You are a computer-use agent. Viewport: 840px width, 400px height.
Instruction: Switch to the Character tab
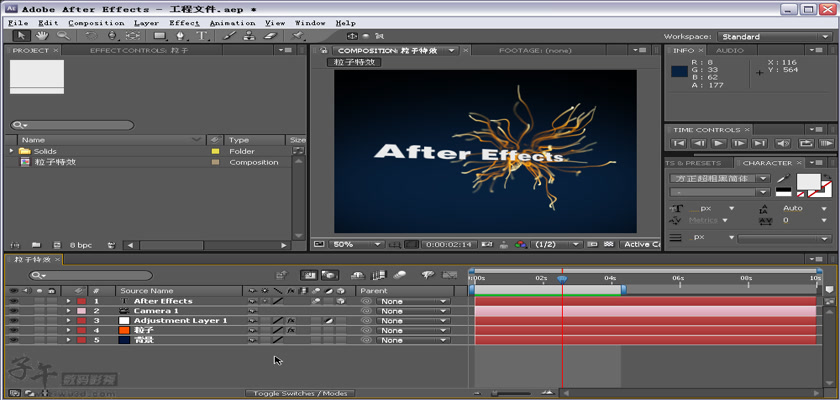pos(767,163)
